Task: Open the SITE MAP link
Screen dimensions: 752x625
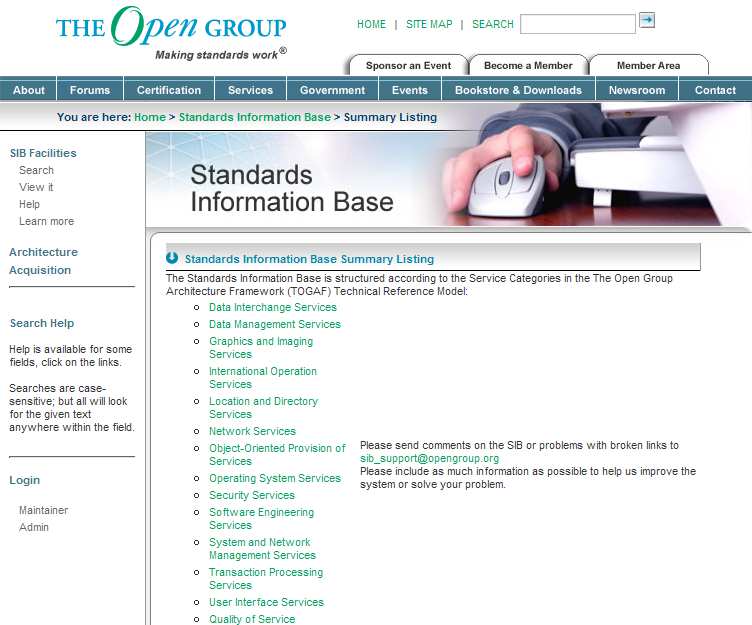Action: pyautogui.click(x=429, y=24)
